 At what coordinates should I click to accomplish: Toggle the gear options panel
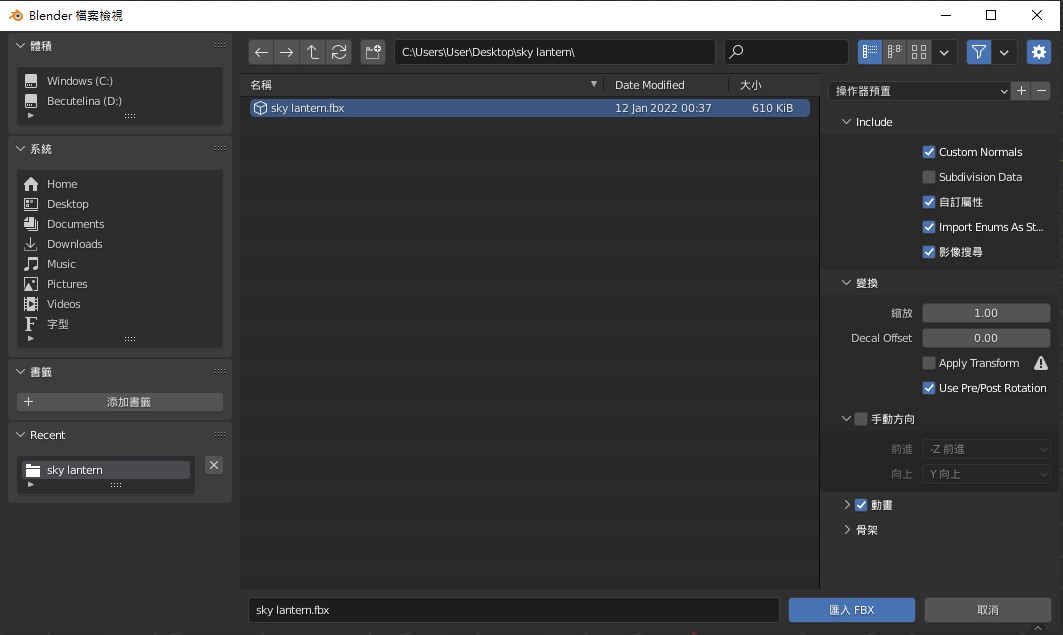tap(1038, 52)
